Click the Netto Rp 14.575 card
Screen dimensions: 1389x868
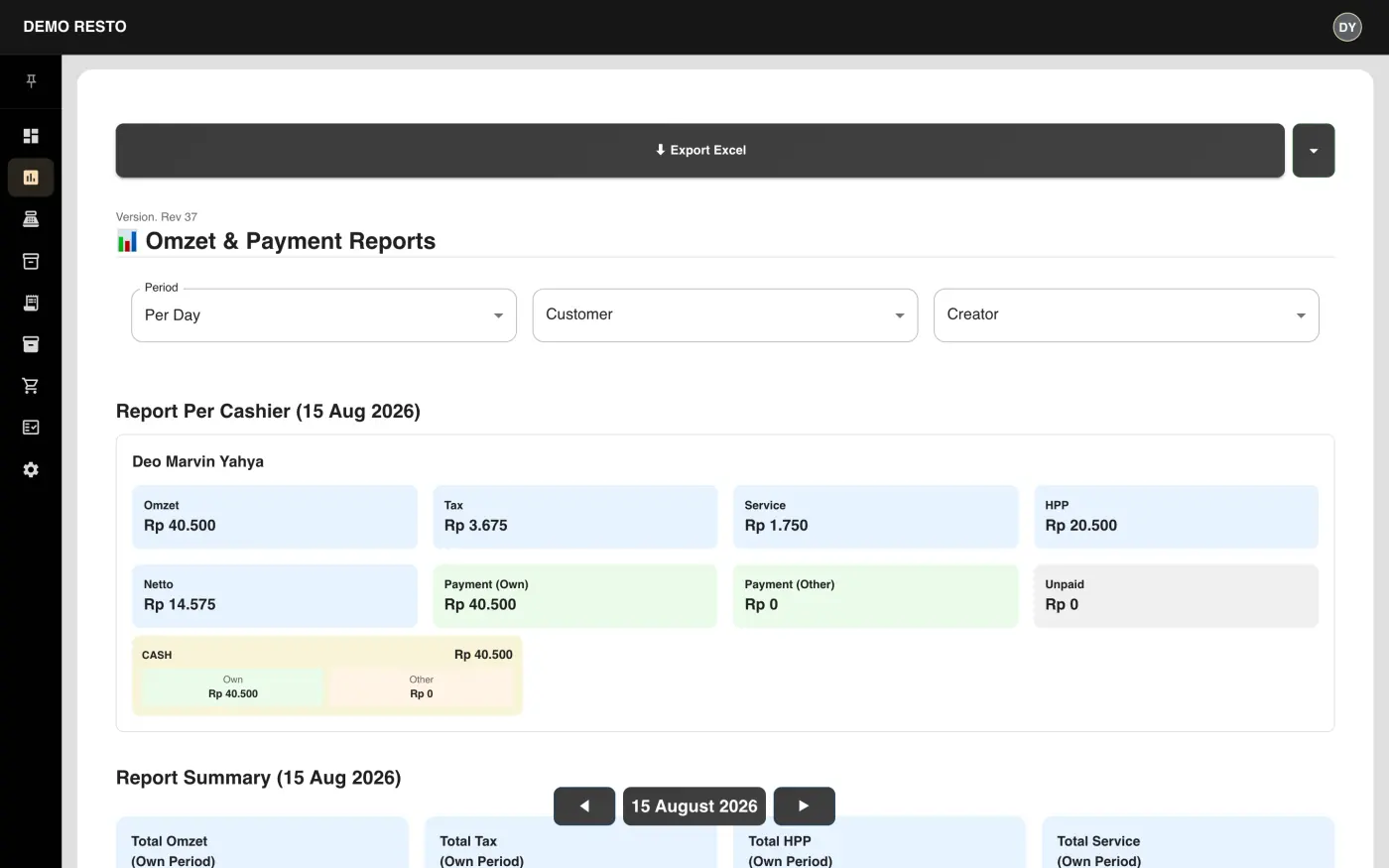[275, 596]
